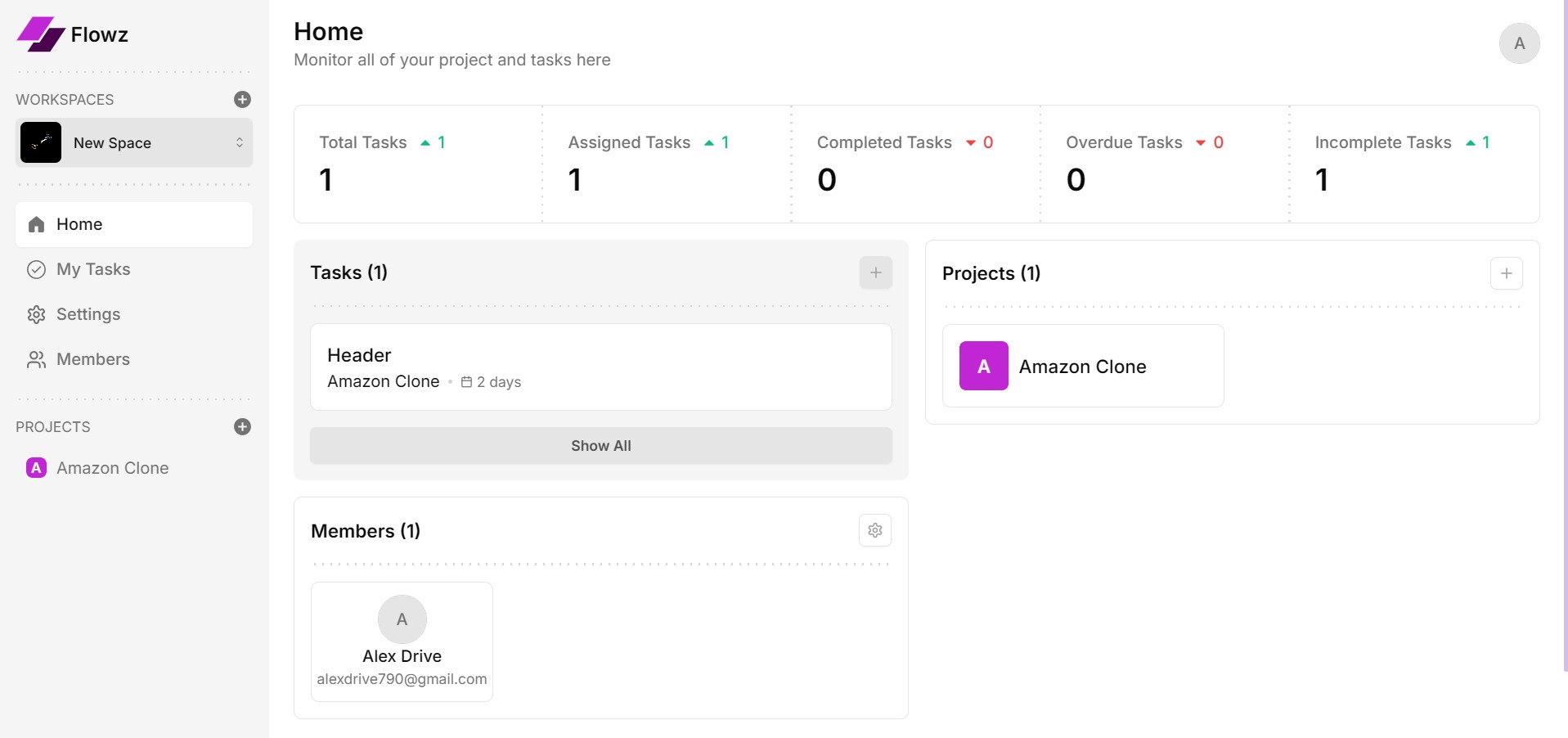The width and height of the screenshot is (1568, 738).
Task: Navigate to Members page
Action: tap(93, 359)
